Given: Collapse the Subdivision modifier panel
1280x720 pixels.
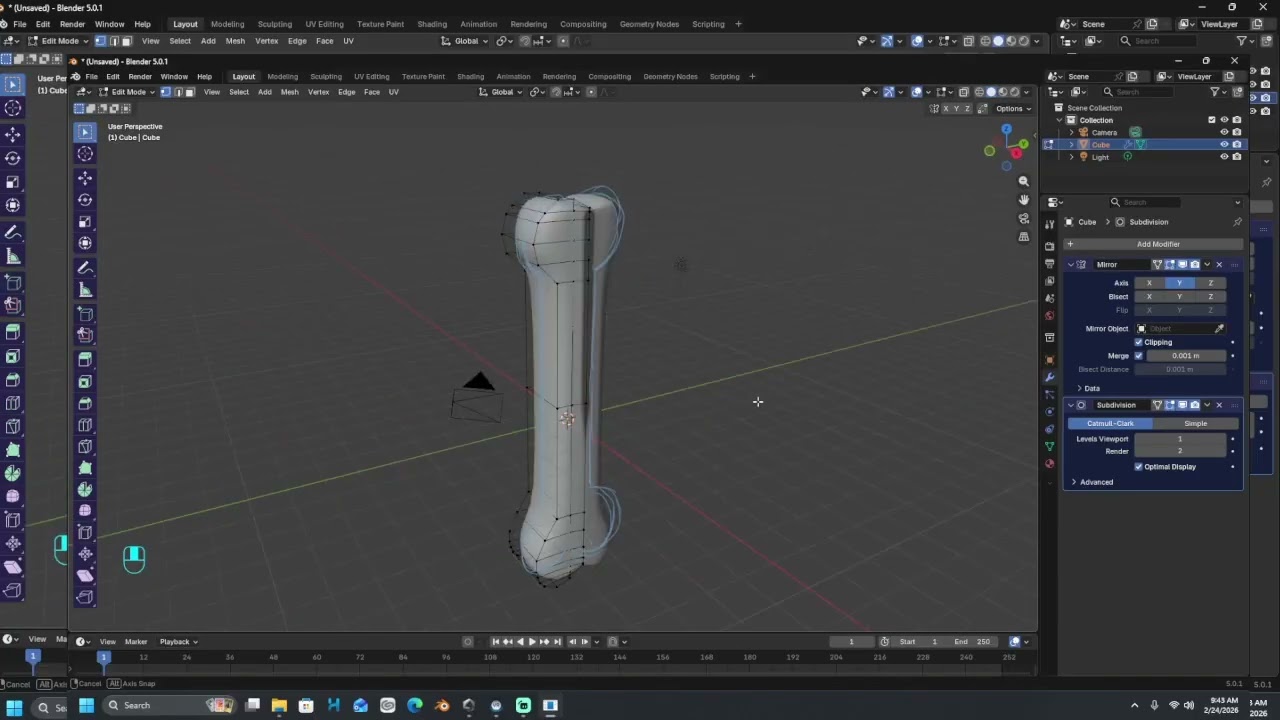Looking at the screenshot, I should [x=1071, y=405].
